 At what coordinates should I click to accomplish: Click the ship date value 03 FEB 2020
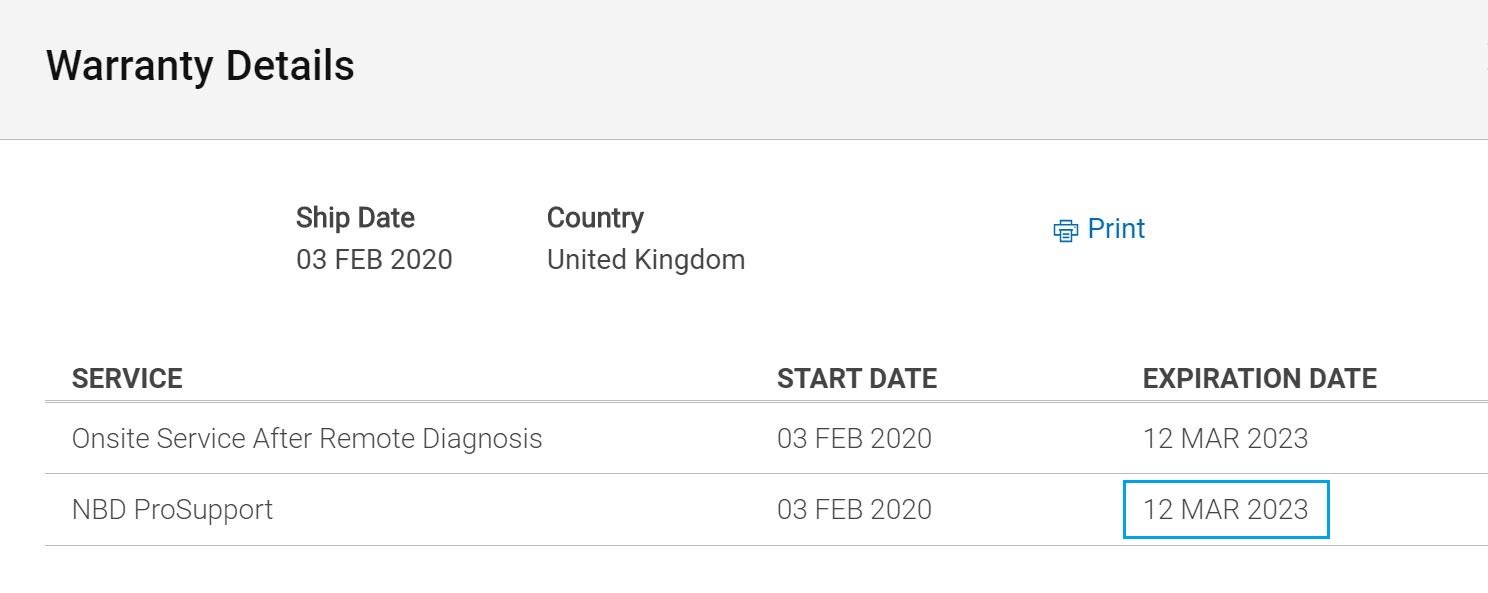click(x=374, y=260)
